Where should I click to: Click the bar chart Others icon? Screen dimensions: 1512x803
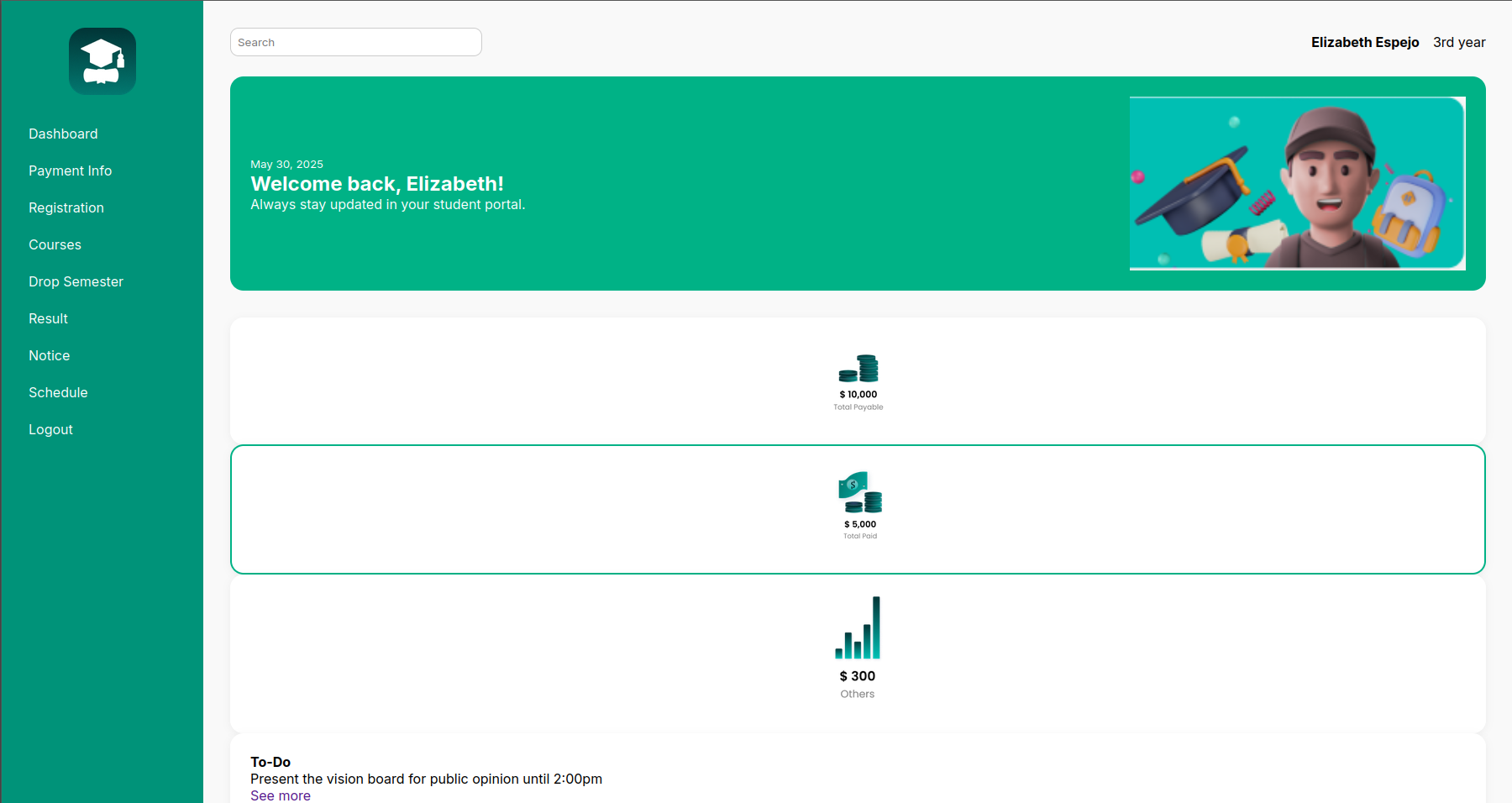(x=858, y=628)
